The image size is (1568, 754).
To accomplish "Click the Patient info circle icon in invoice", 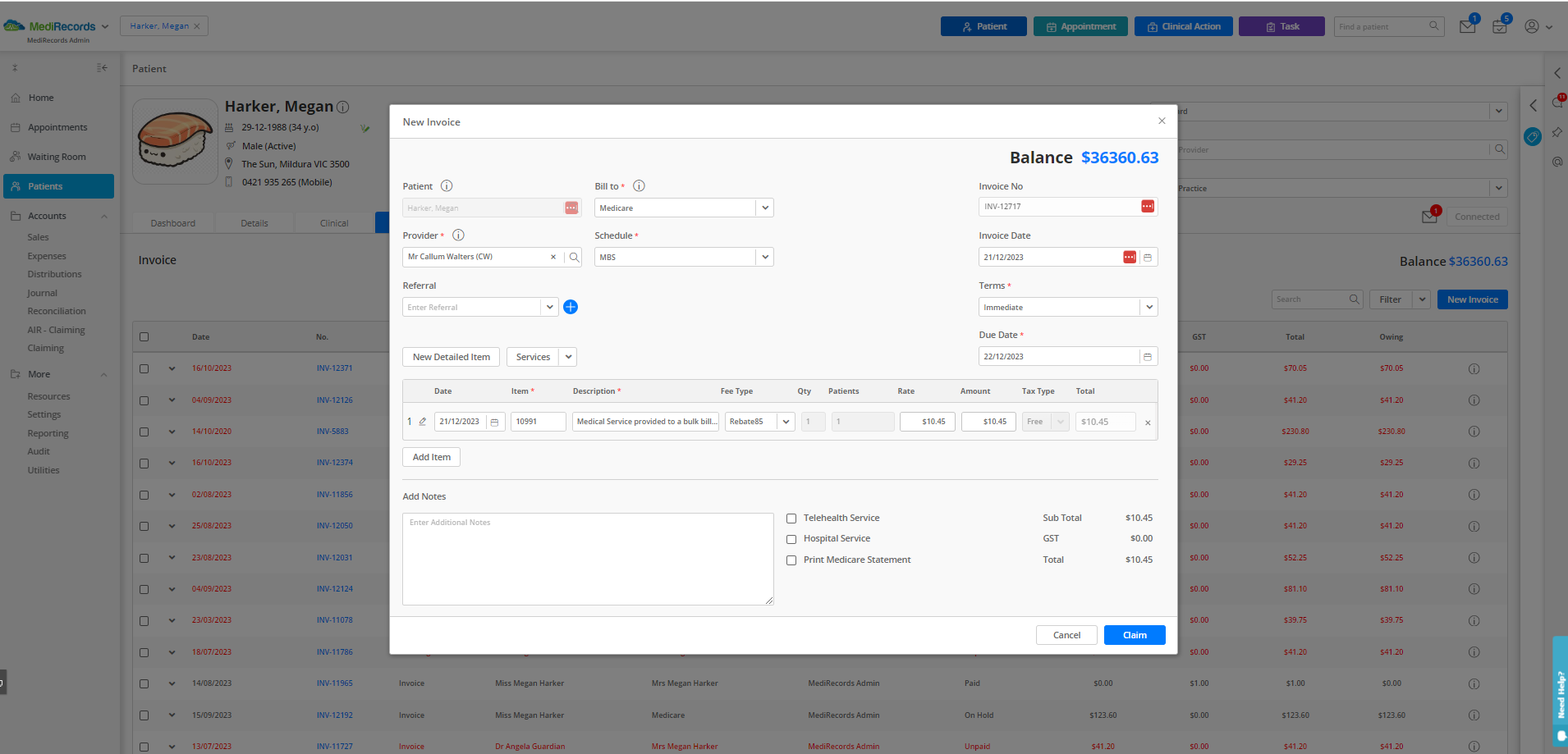I will click(447, 186).
